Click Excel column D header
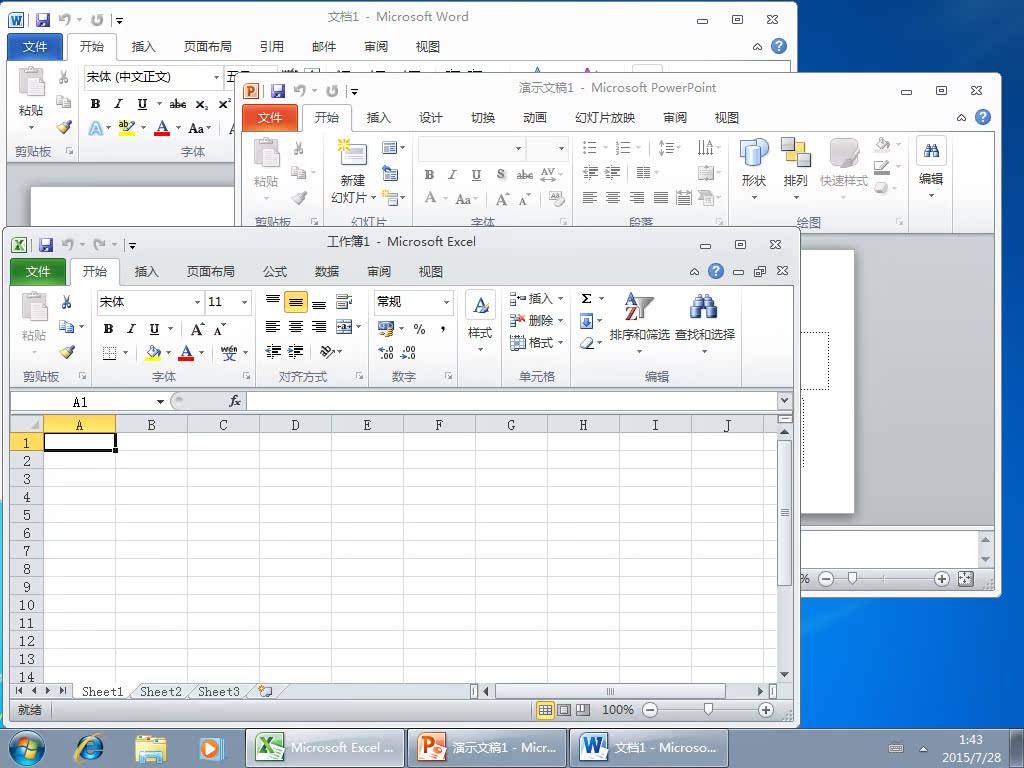 pyautogui.click(x=295, y=424)
